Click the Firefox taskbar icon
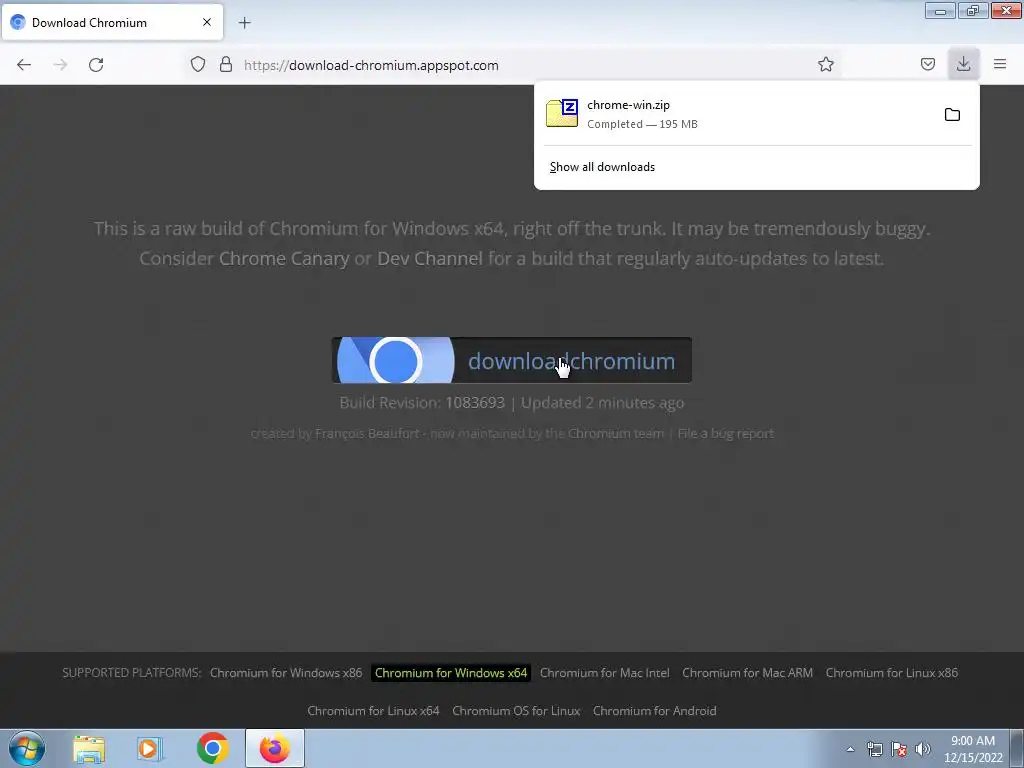The image size is (1024, 768). [x=275, y=748]
